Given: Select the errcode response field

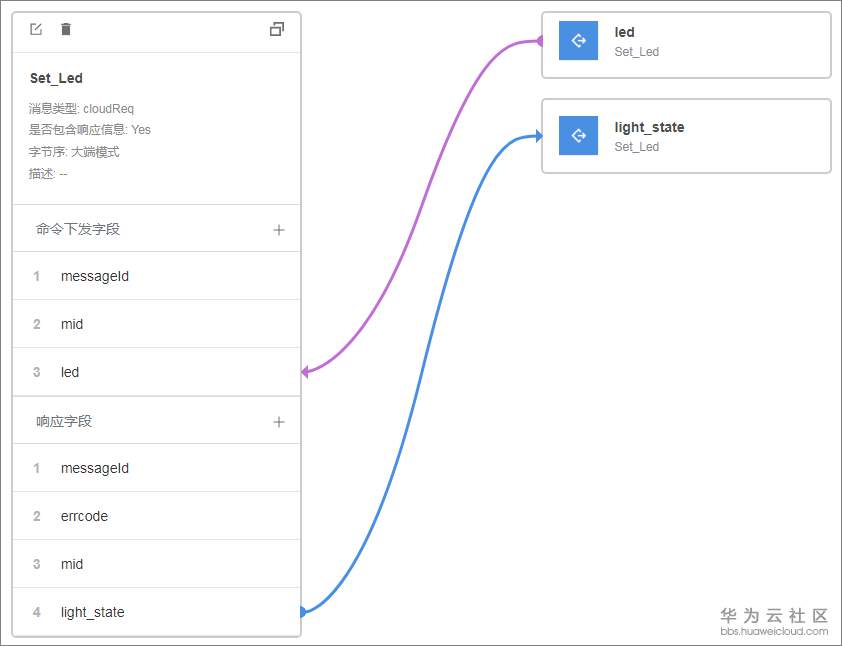Looking at the screenshot, I should (x=84, y=516).
